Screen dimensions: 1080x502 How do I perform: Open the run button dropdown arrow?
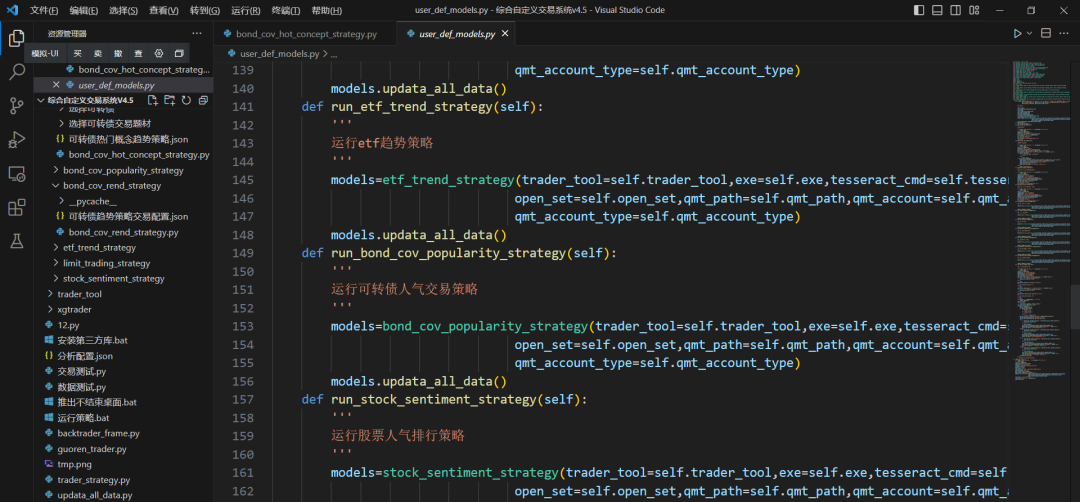pos(1030,33)
